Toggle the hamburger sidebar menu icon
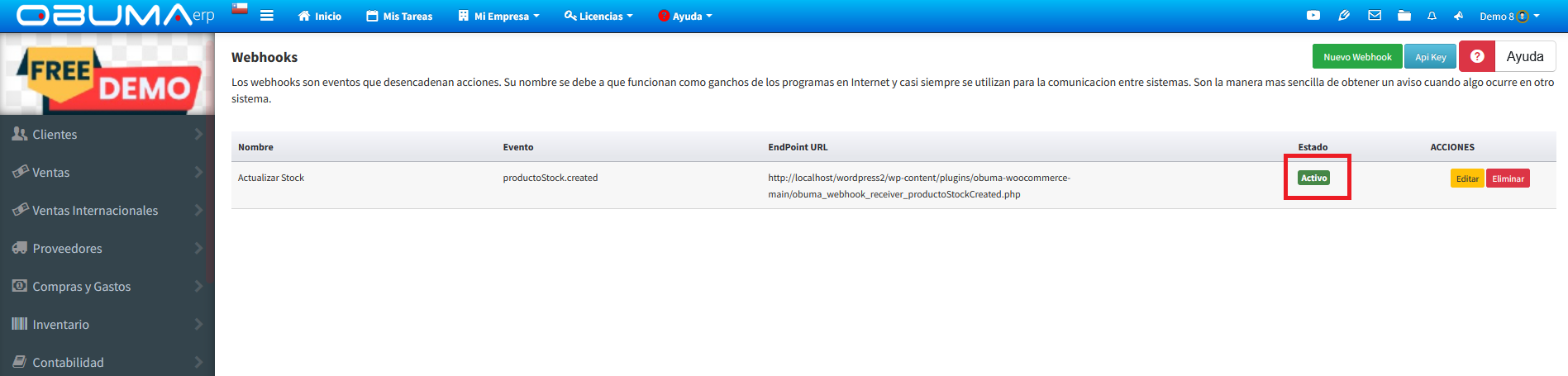The height and width of the screenshot is (376, 1568). click(266, 16)
